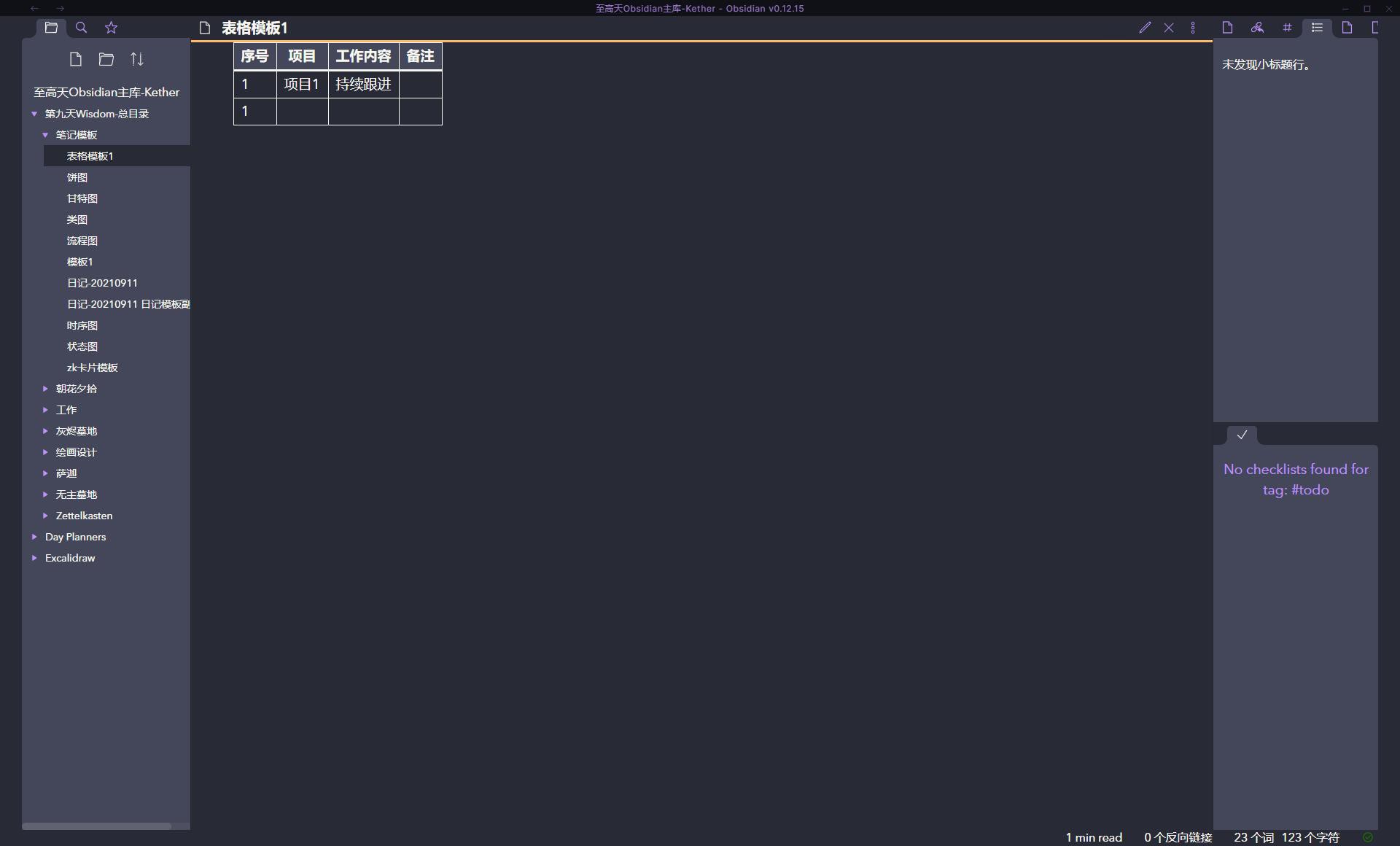The width and height of the screenshot is (1400, 846).
Task: Change sort order of files
Action: [137, 59]
